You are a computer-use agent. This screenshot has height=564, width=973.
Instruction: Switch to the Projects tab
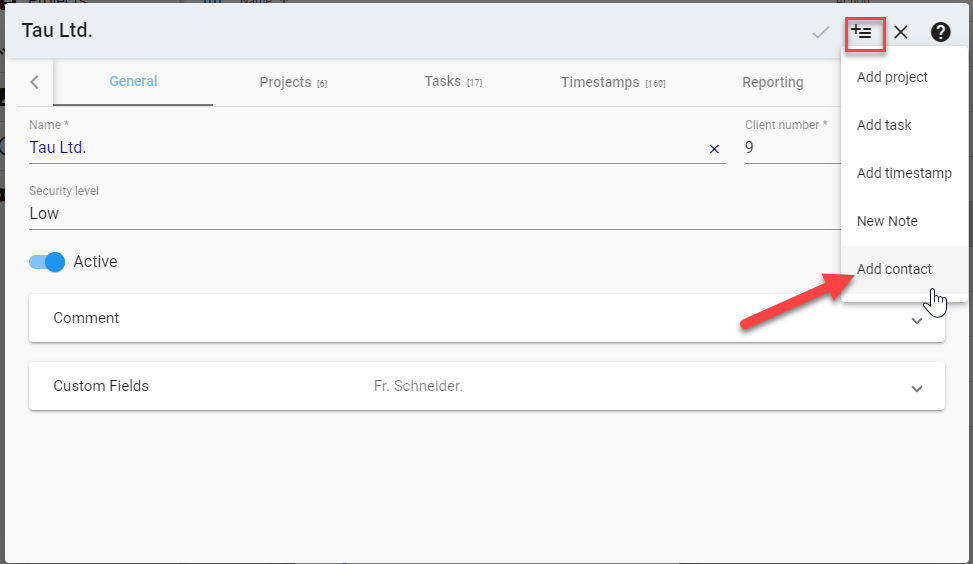292,82
